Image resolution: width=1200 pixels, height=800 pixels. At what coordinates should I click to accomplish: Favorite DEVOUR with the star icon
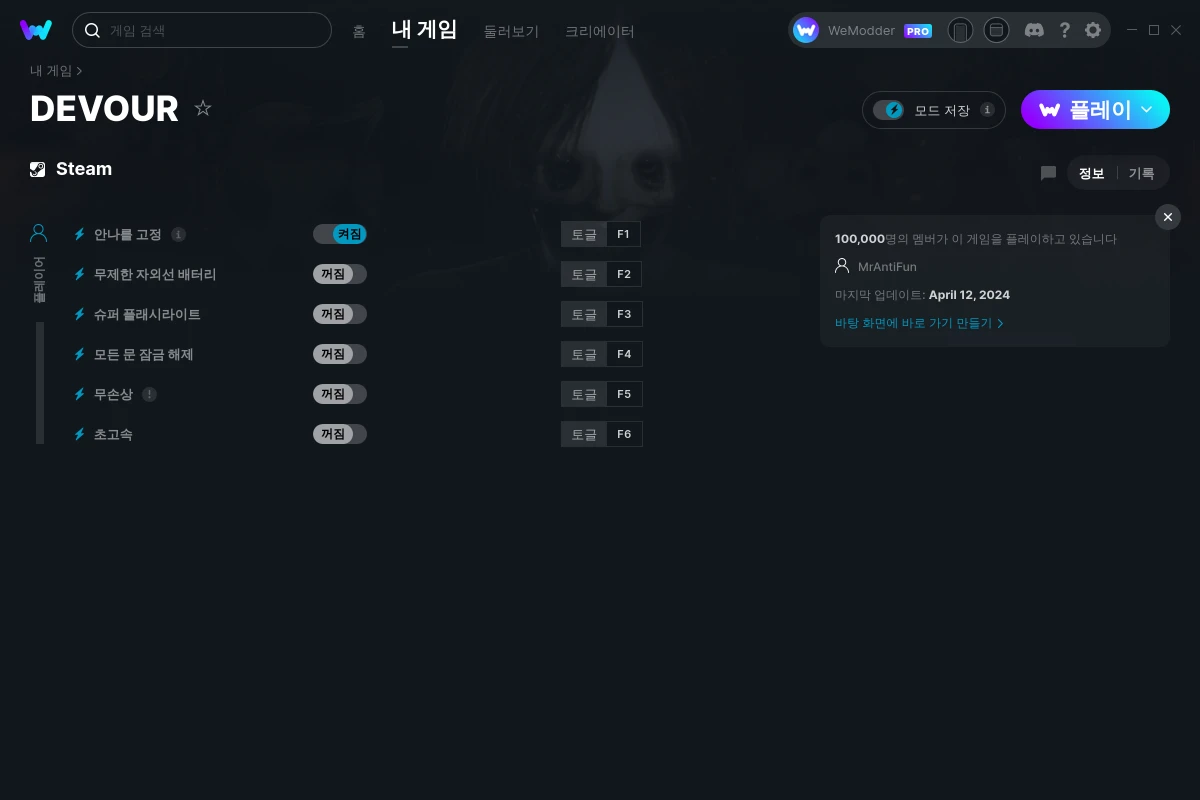203,108
